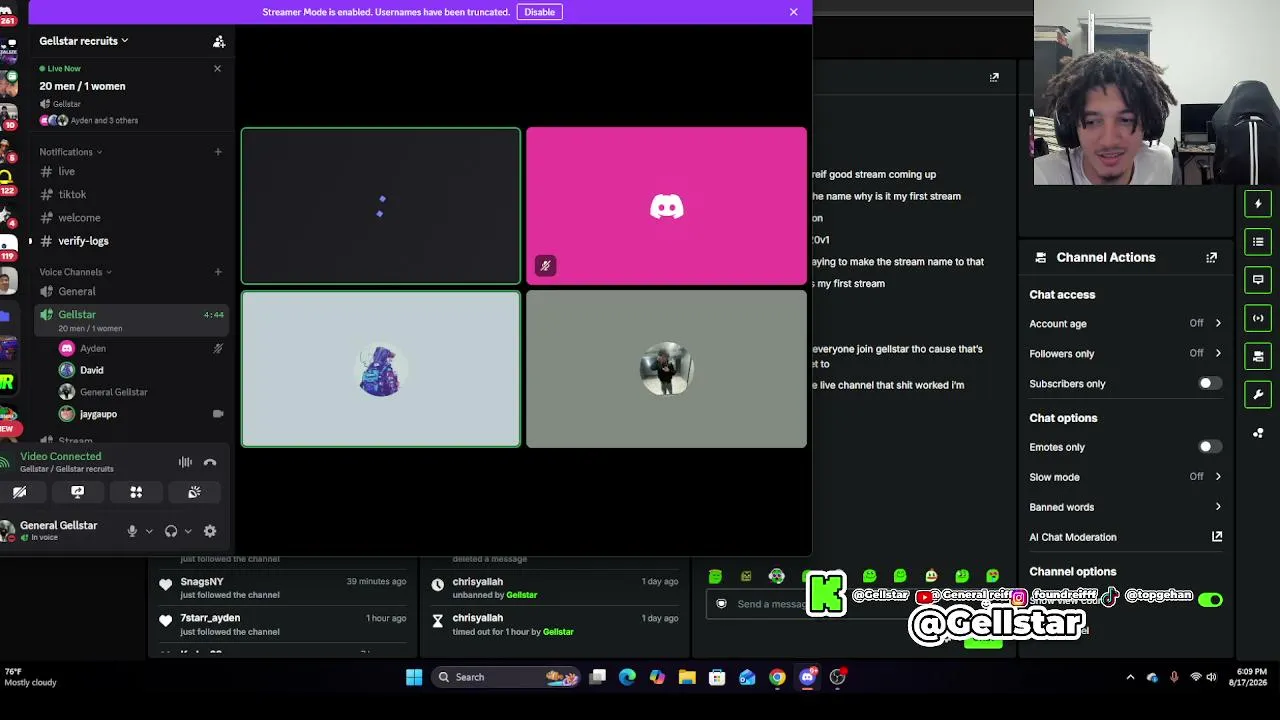Viewport: 1280px width, 720px height.
Task: Deafen audio with the headphones icon
Action: [171, 531]
